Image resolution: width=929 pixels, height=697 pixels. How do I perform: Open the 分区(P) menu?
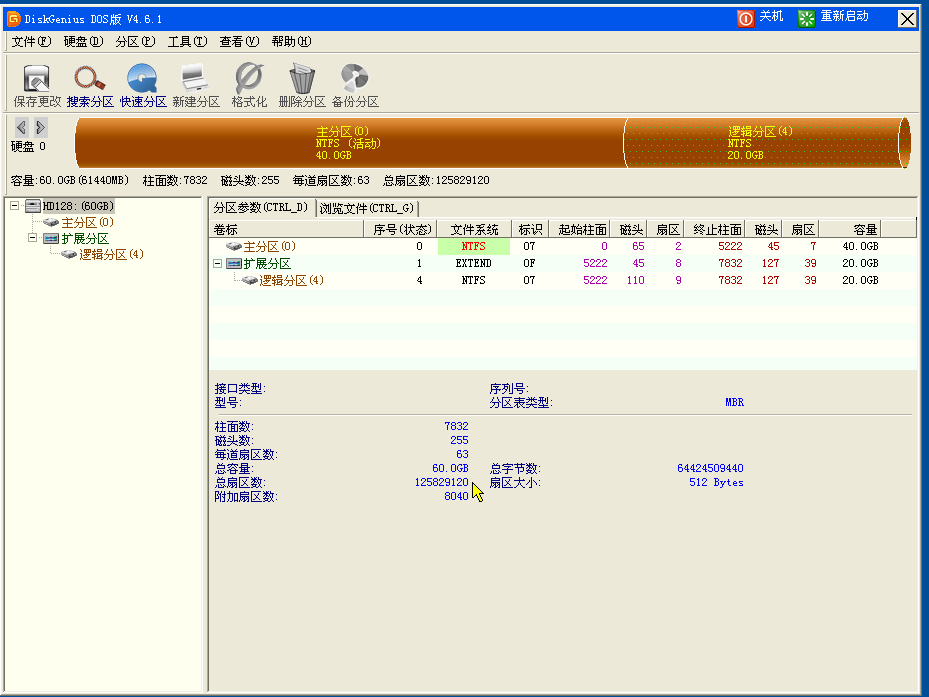pyautogui.click(x=136, y=41)
